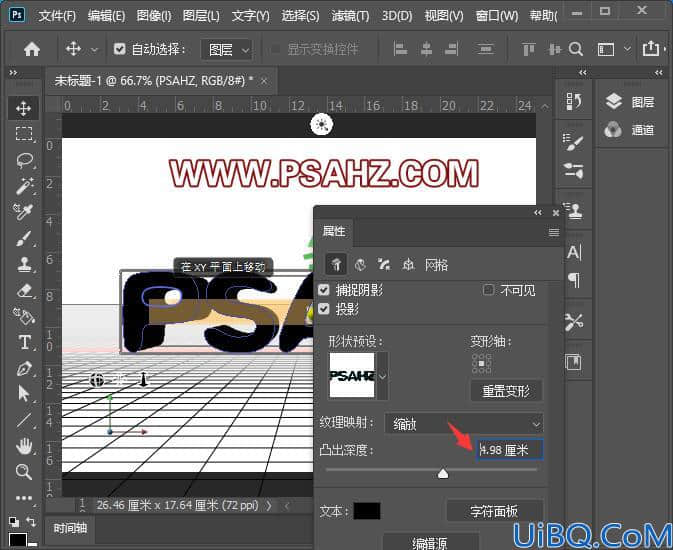The height and width of the screenshot is (550, 673).
Task: Open the Properties panel flyout menu
Action: 554,232
